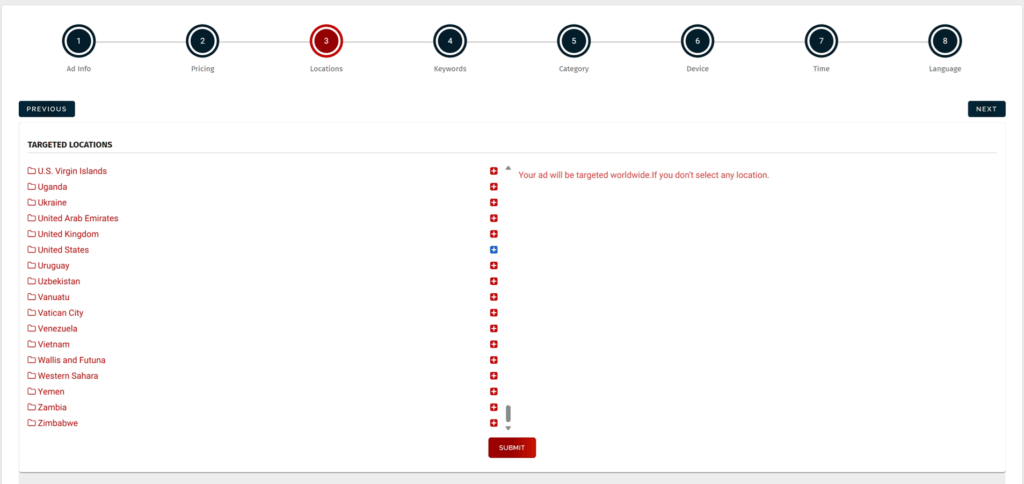
Task: Go to step 1 Ad Info
Action: pyautogui.click(x=79, y=42)
